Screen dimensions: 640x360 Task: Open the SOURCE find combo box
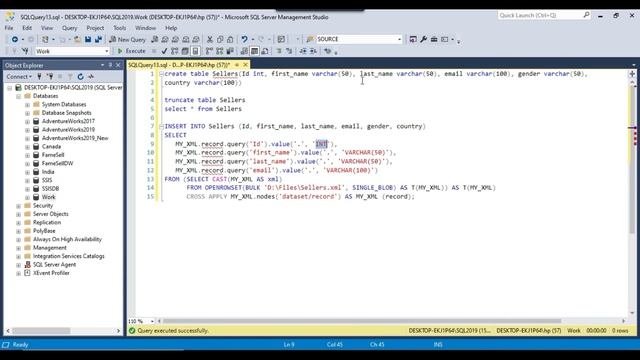pos(399,39)
